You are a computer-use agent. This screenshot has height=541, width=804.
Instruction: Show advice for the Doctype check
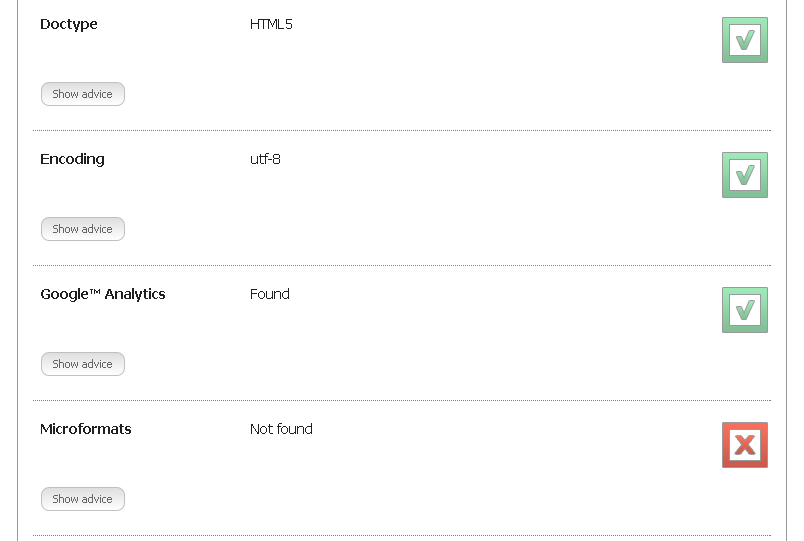pyautogui.click(x=83, y=94)
